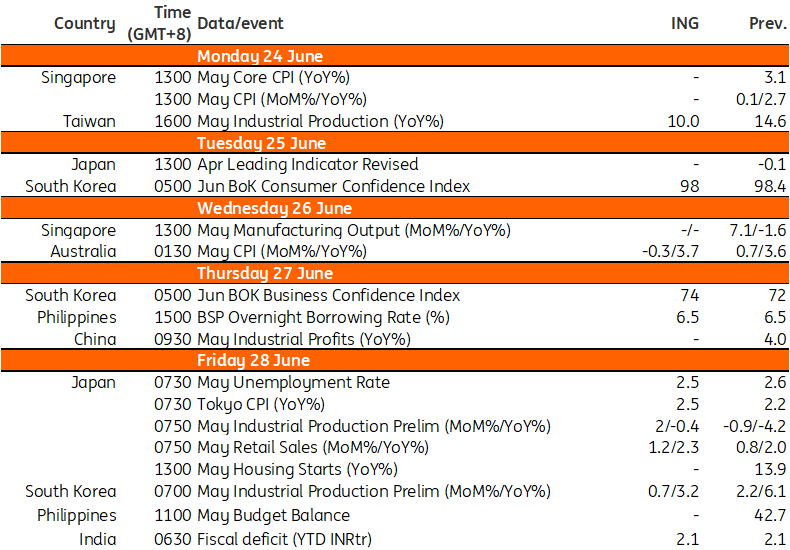Image resolution: width=790 pixels, height=550 pixels.
Task: Click the 1600 time for Taiwan
Action: tap(173, 121)
